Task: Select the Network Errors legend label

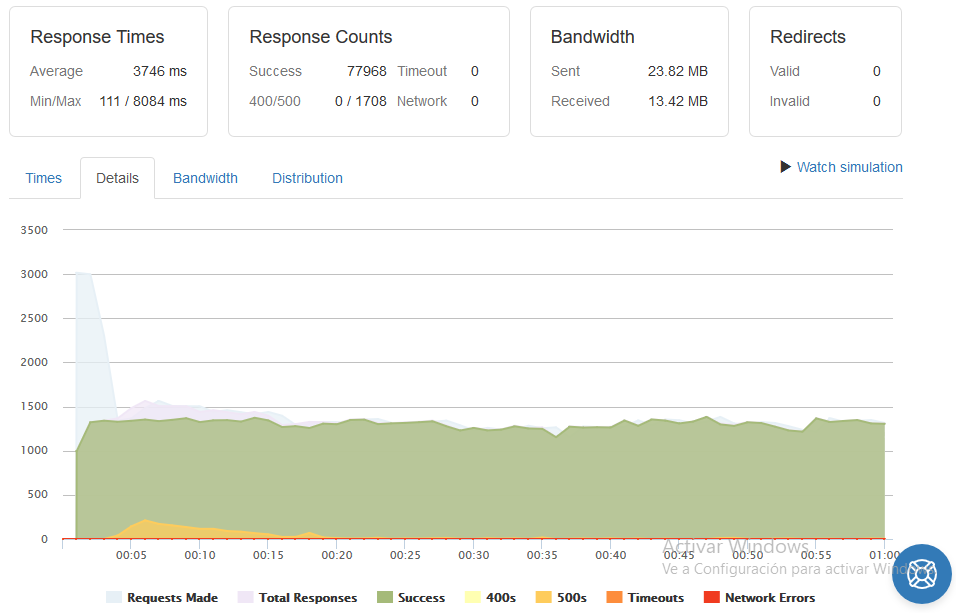Action: [770, 598]
